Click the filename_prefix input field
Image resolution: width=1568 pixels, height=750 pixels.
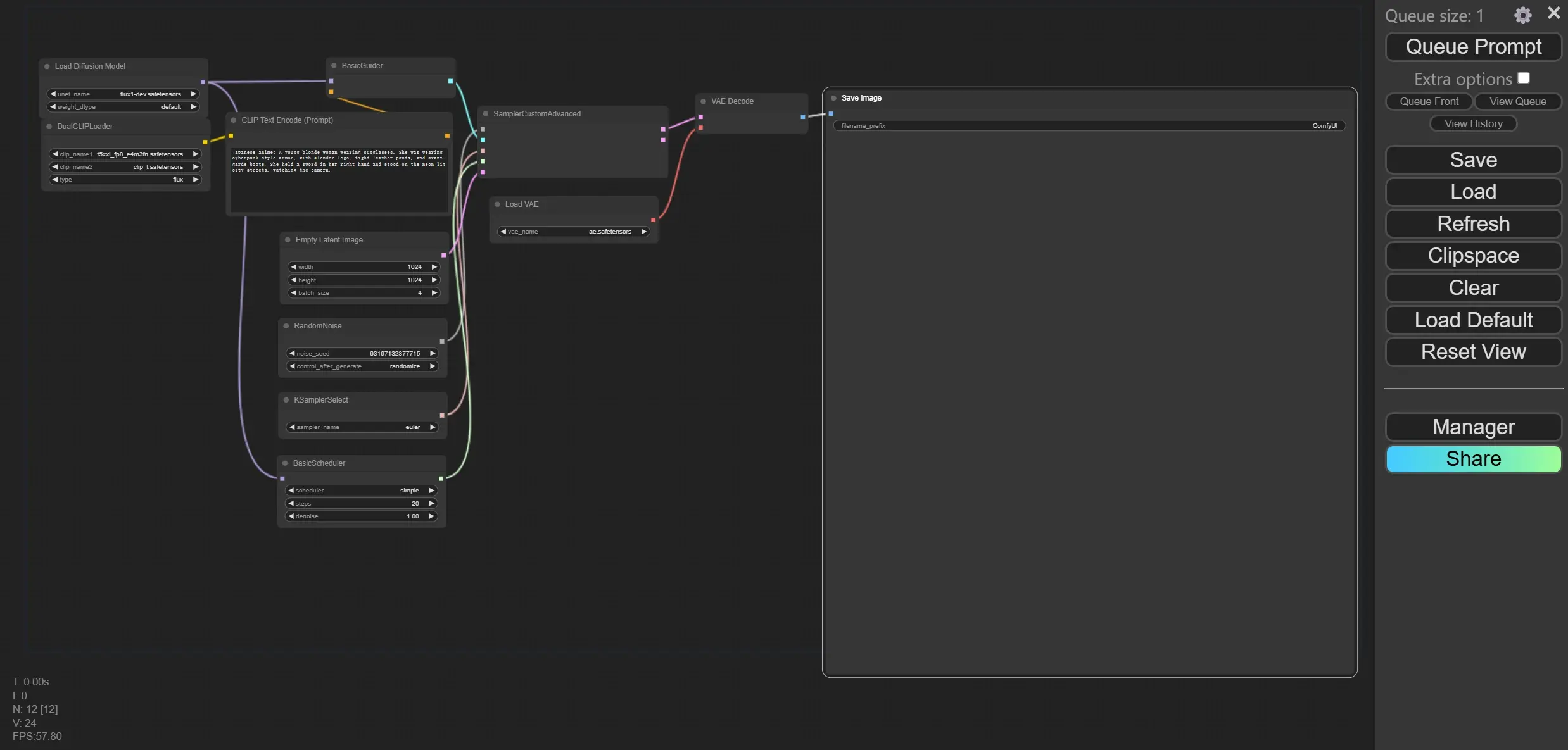[x=1089, y=126]
